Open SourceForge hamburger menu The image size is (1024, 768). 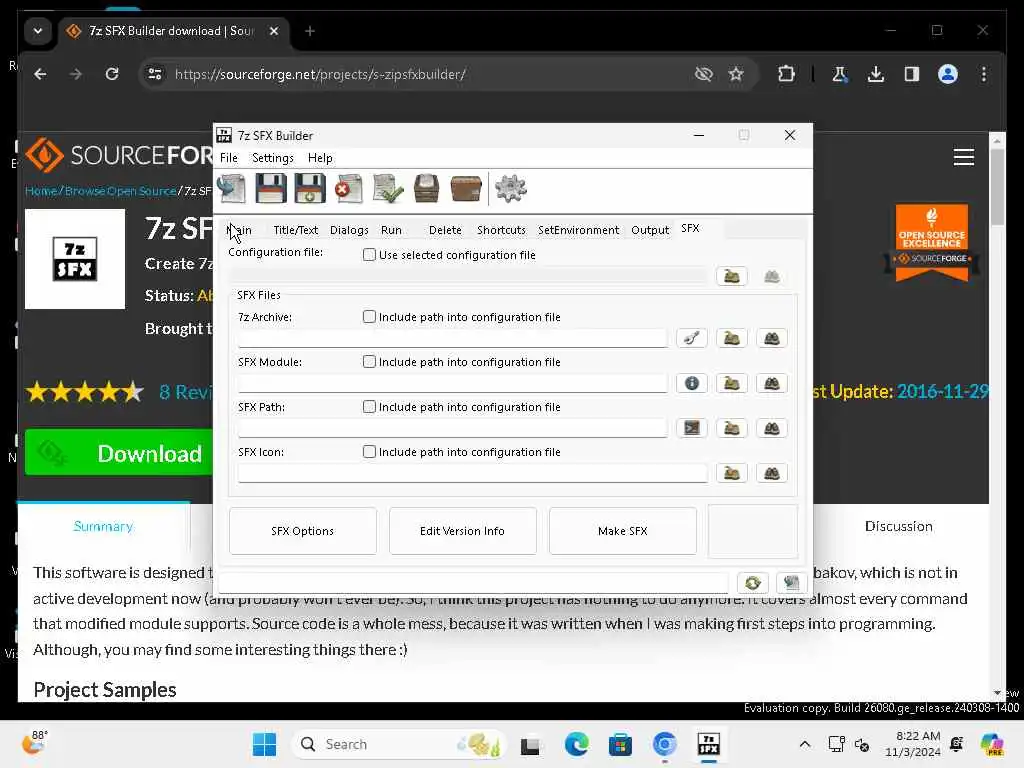point(963,157)
